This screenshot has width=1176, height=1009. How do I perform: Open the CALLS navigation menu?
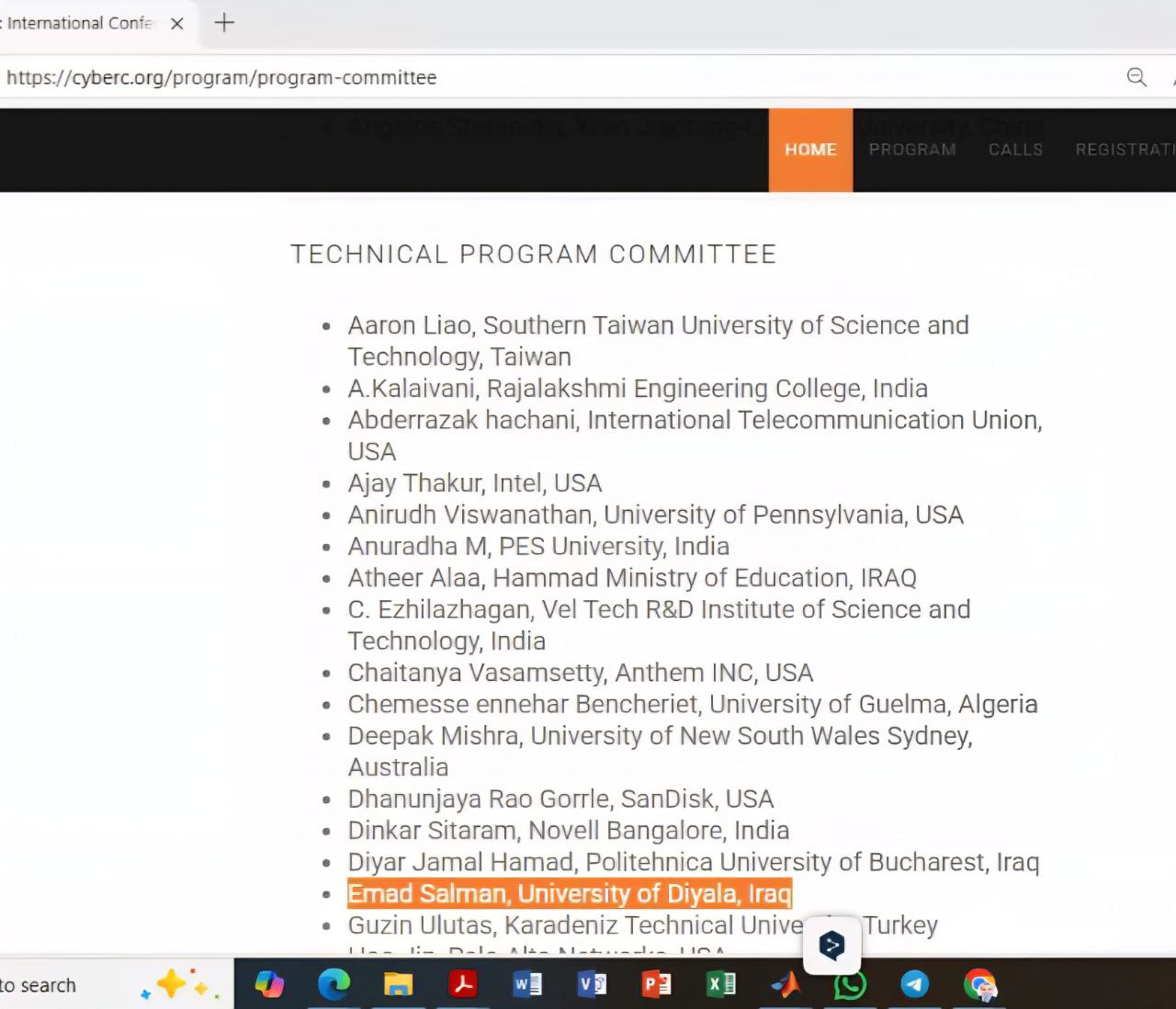click(x=1015, y=150)
